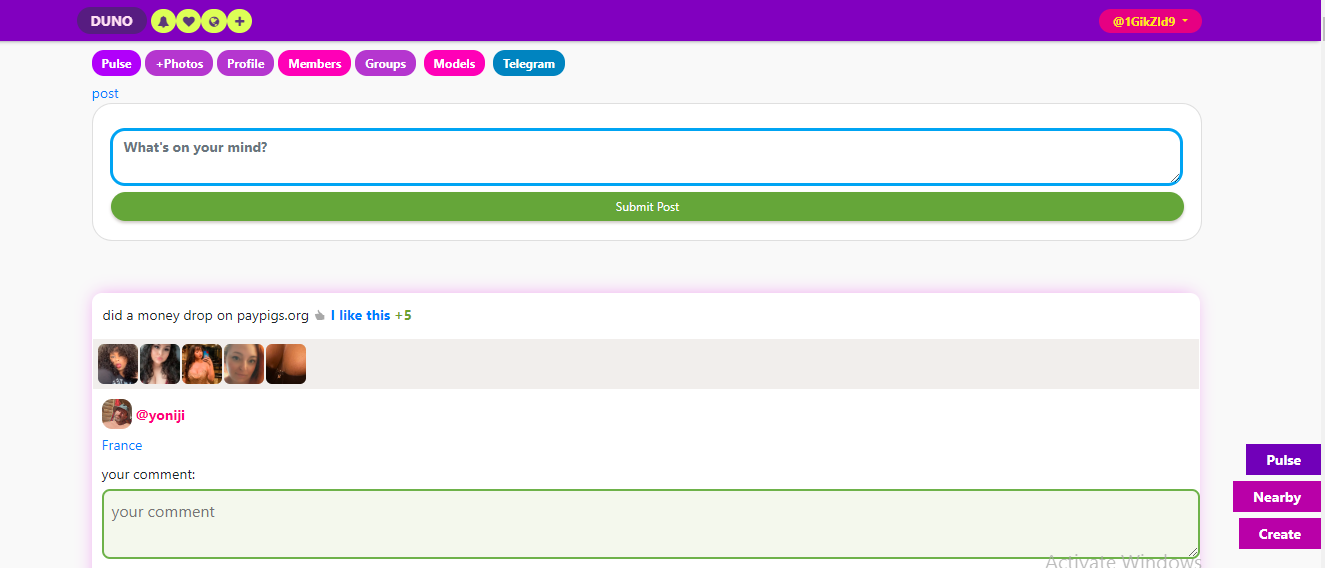Image resolution: width=1325 pixels, height=568 pixels.
Task: Open the +Photos tab
Action: tap(179, 64)
